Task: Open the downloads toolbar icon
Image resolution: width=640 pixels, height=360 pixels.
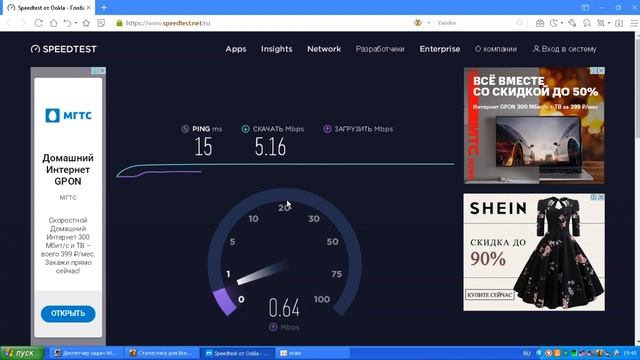Action: pos(619,23)
